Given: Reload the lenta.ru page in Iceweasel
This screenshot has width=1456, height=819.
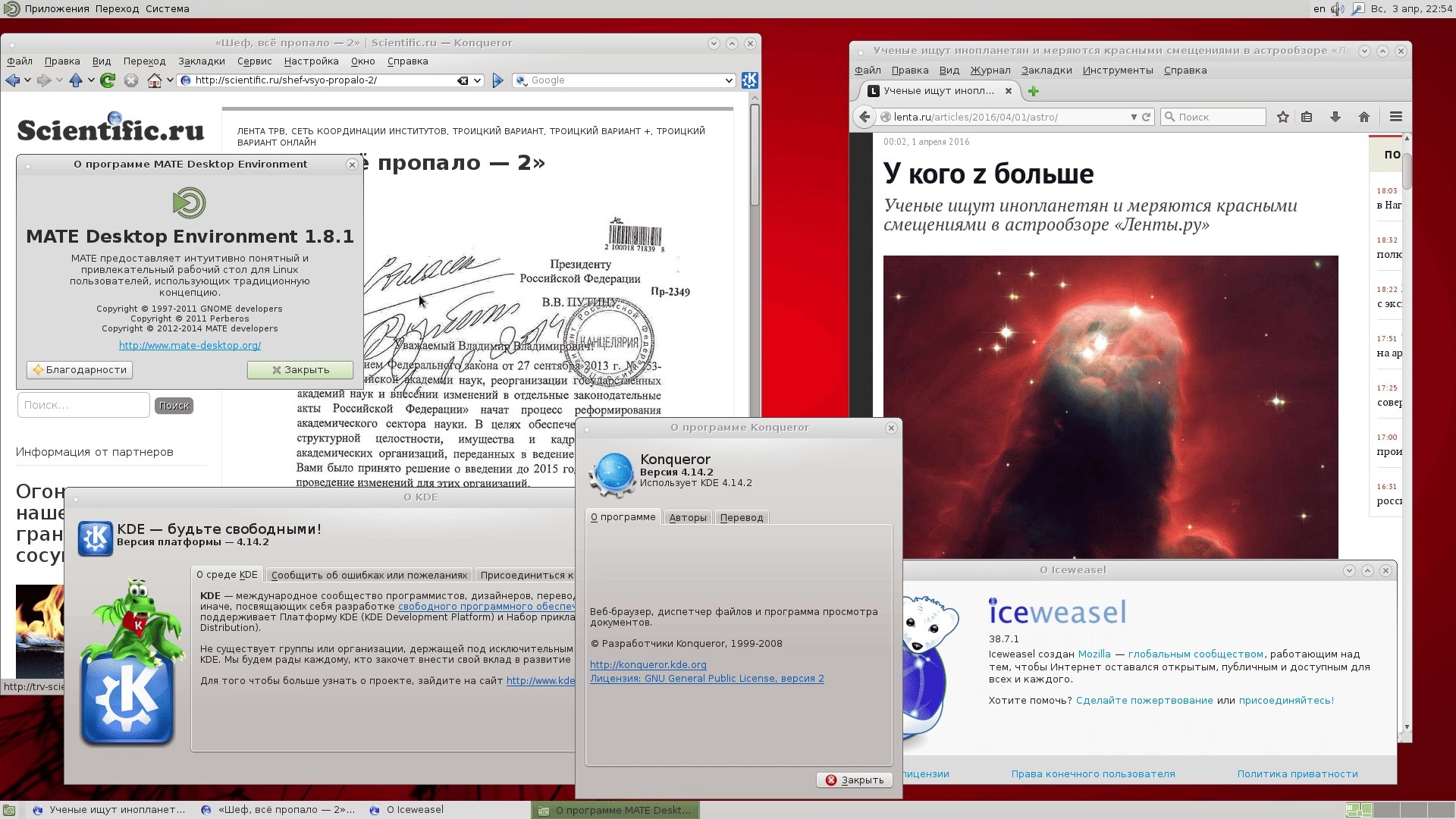Looking at the screenshot, I should point(1147,118).
